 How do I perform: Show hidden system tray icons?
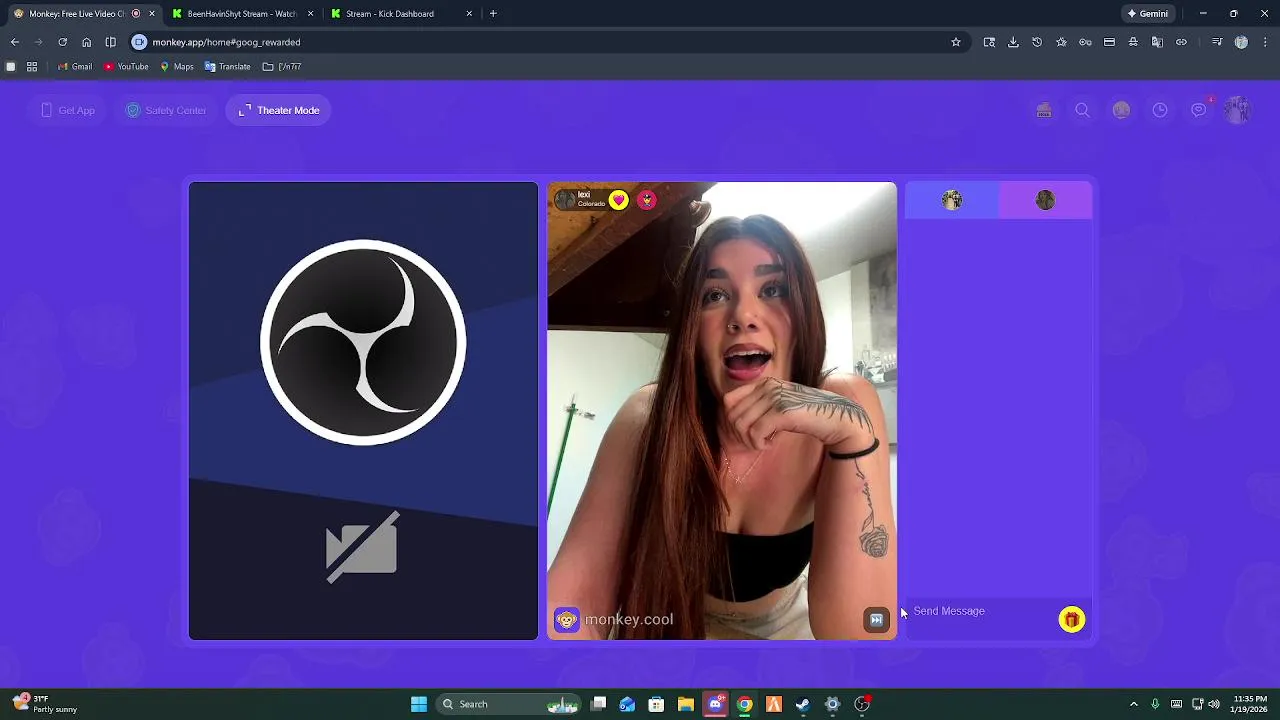[1133, 704]
